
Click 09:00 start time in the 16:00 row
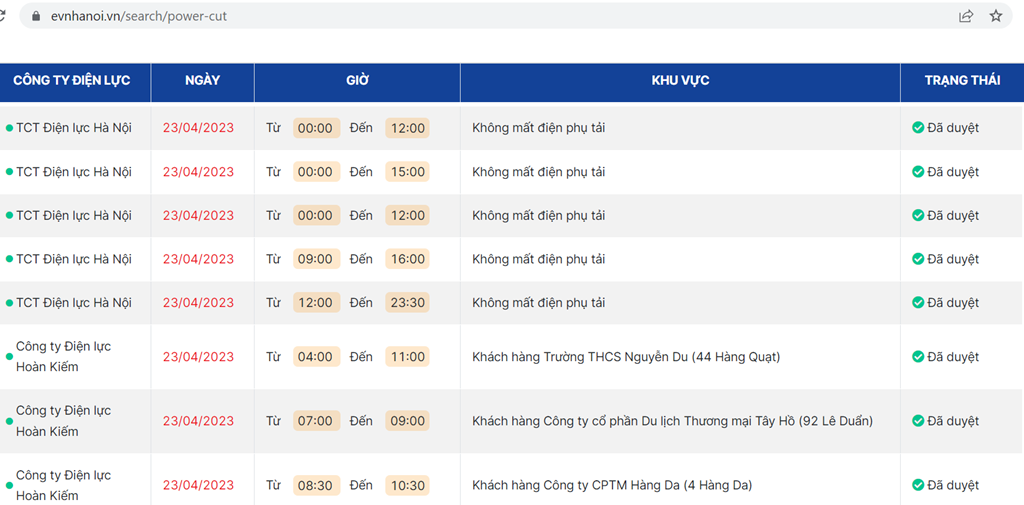coord(316,259)
